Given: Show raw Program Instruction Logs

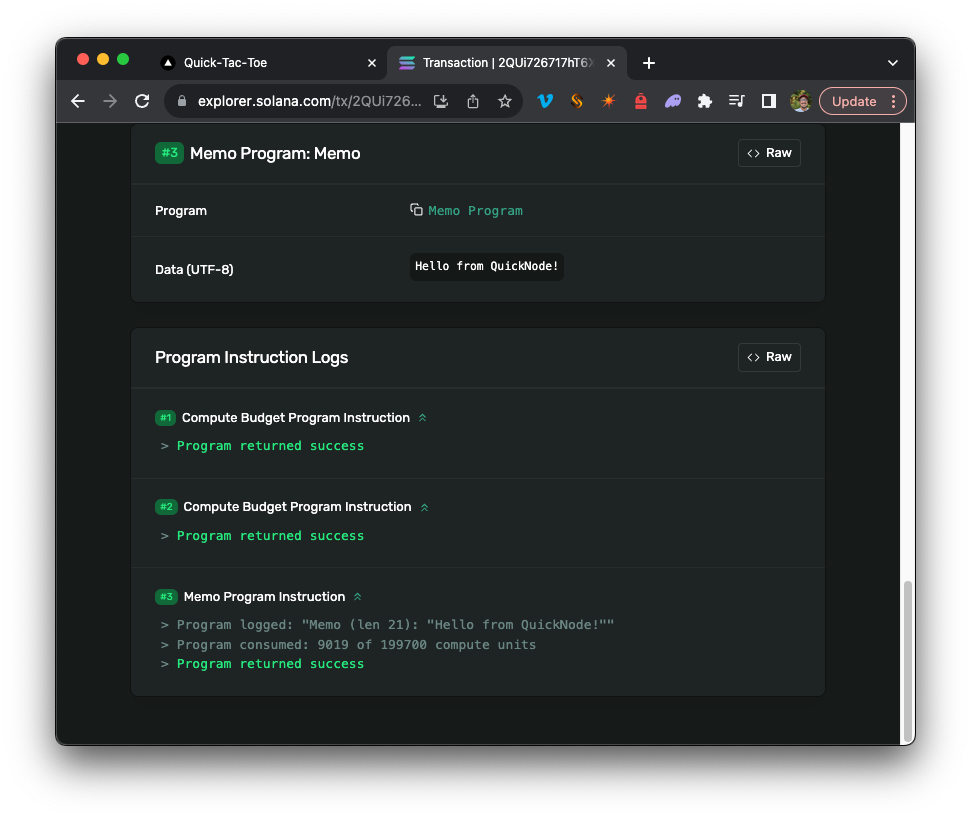Looking at the screenshot, I should point(769,357).
